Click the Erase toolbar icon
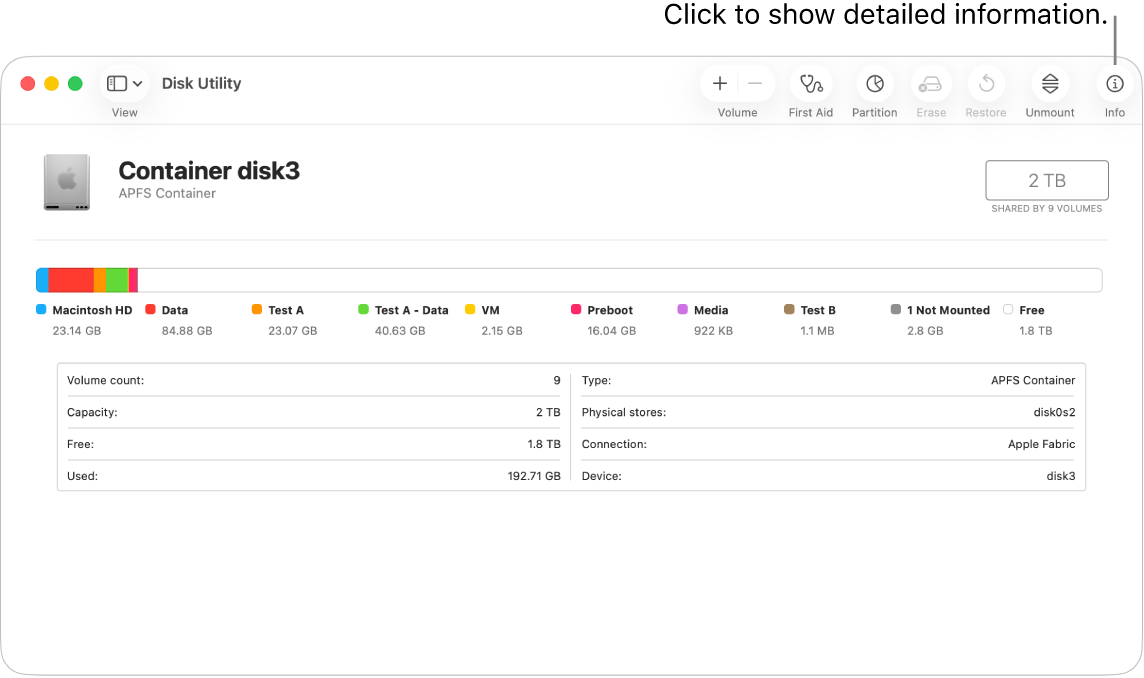The height and width of the screenshot is (678, 1144). [931, 84]
